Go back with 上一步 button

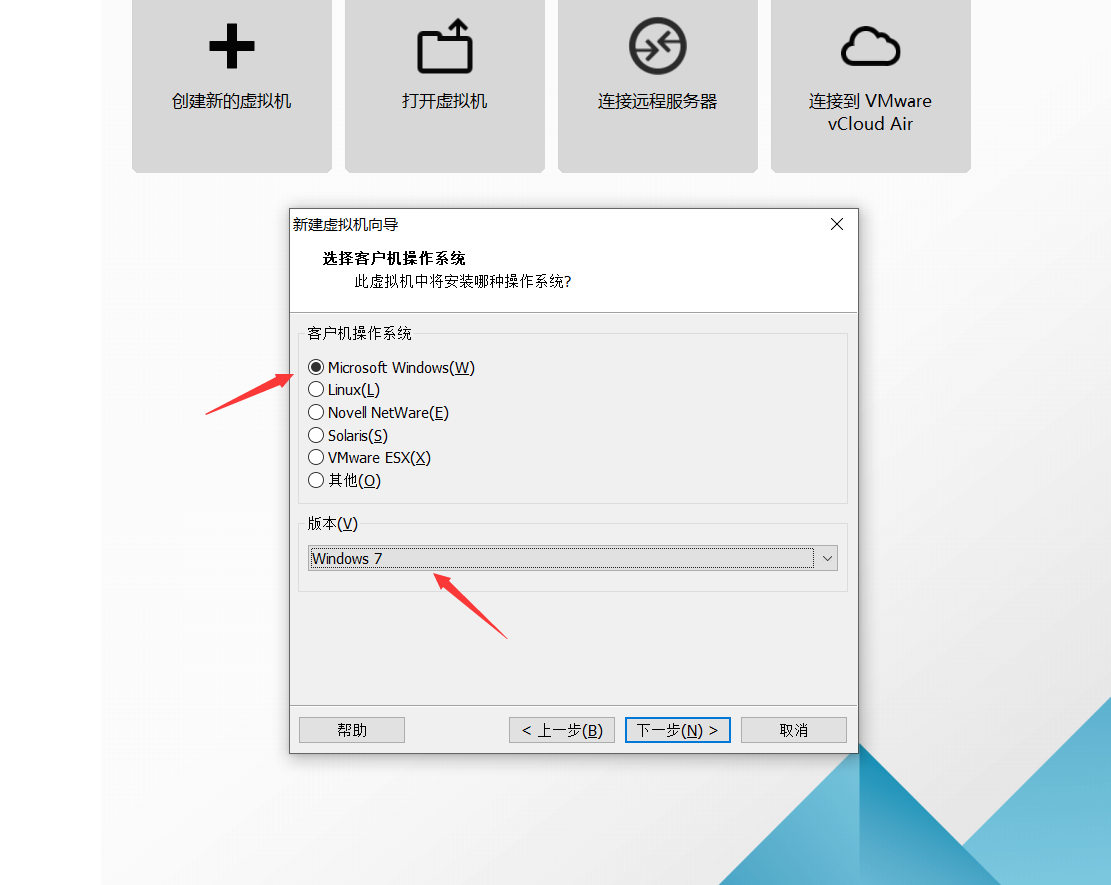tap(562, 730)
